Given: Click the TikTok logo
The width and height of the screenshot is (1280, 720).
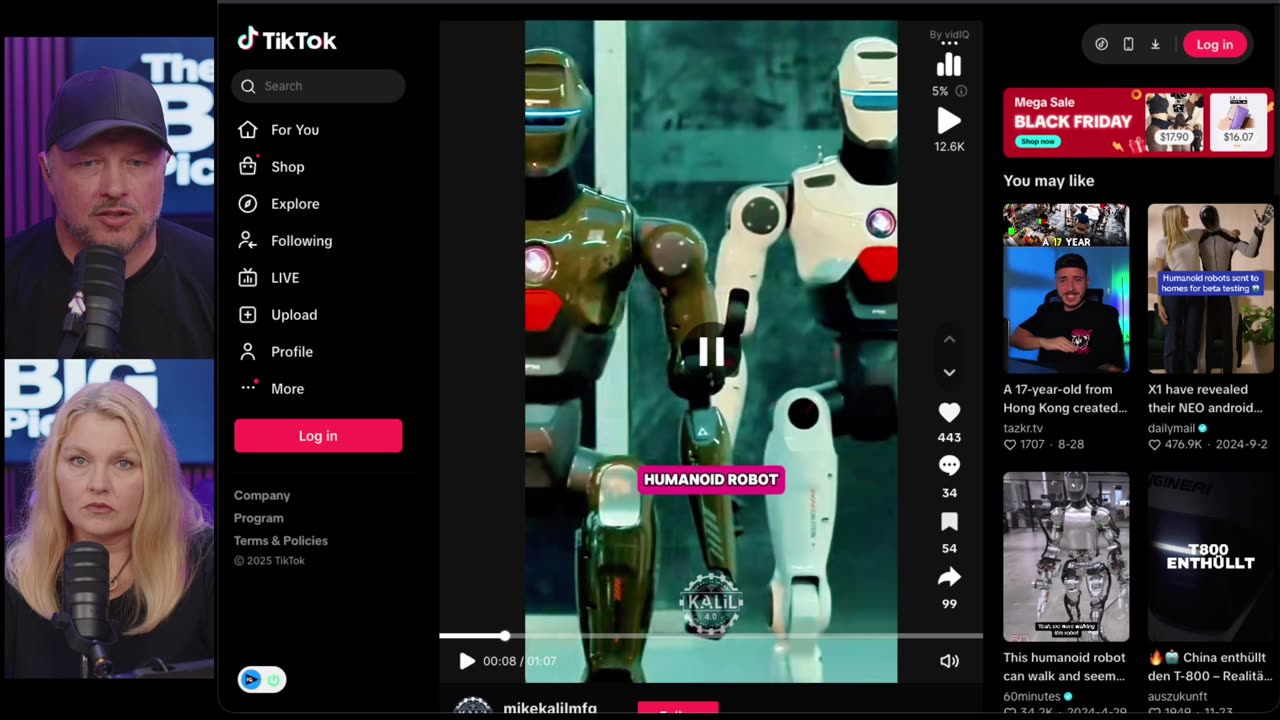Looking at the screenshot, I should tap(287, 40).
